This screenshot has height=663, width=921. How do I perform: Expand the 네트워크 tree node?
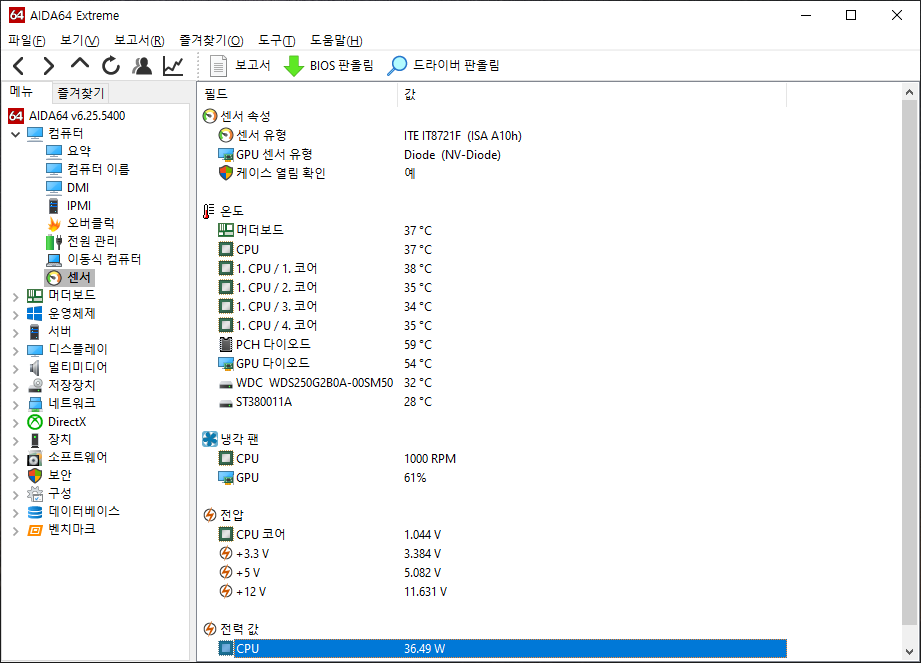coord(15,404)
